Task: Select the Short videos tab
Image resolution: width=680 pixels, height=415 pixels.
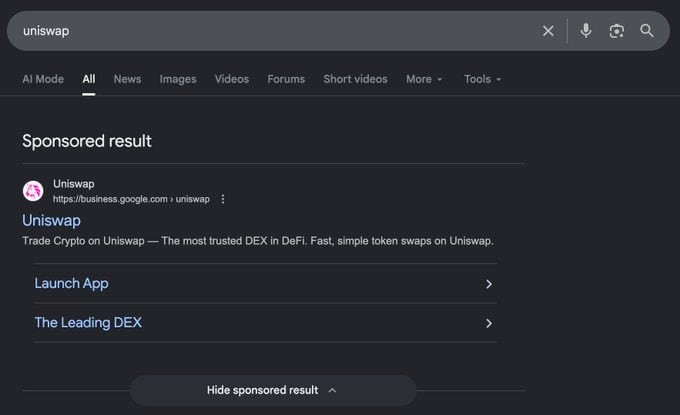Action: click(x=355, y=79)
